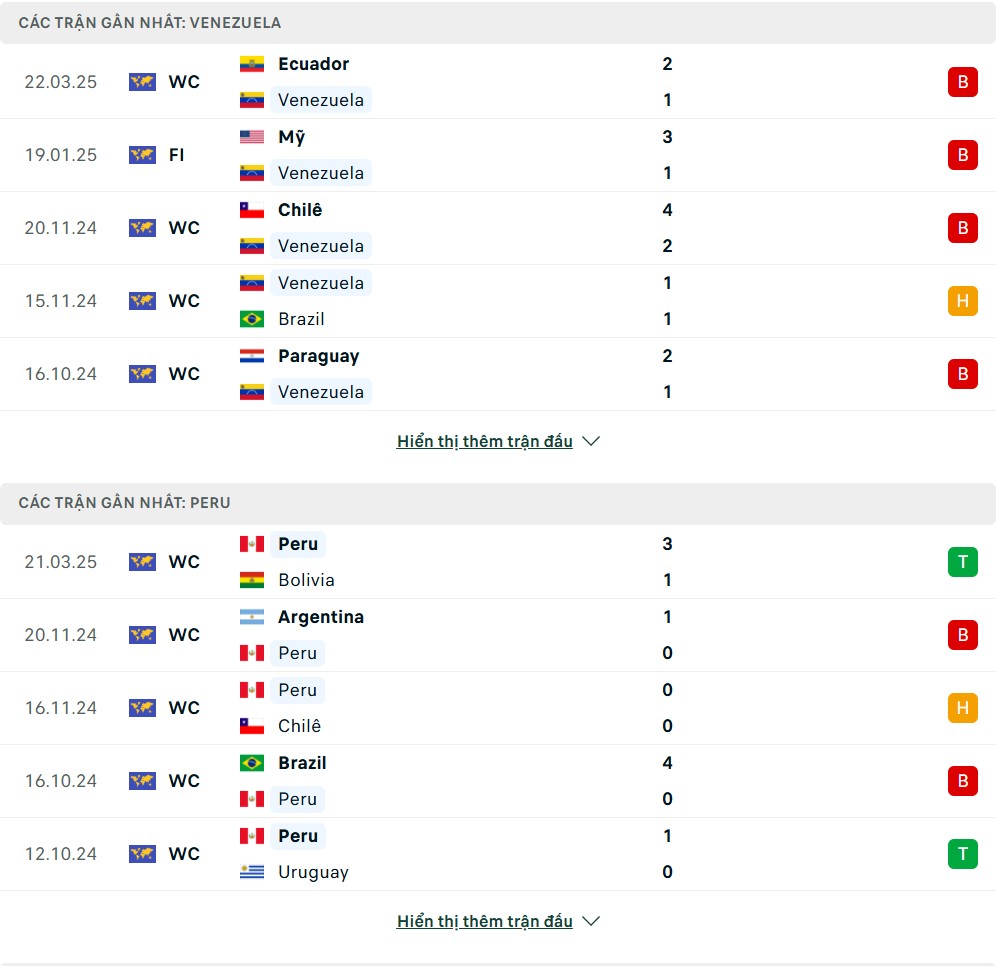
Task: Click the Uruguay flag icon
Action: pos(252,872)
